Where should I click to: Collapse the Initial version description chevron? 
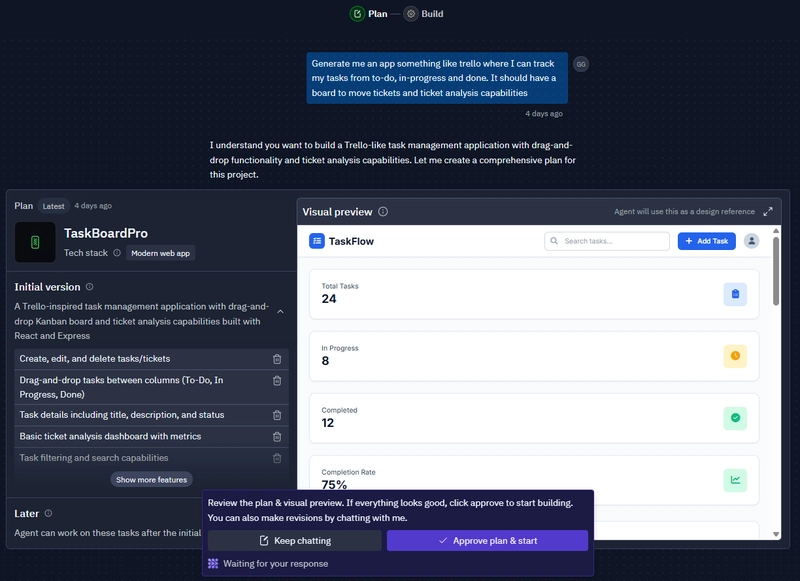[280, 311]
